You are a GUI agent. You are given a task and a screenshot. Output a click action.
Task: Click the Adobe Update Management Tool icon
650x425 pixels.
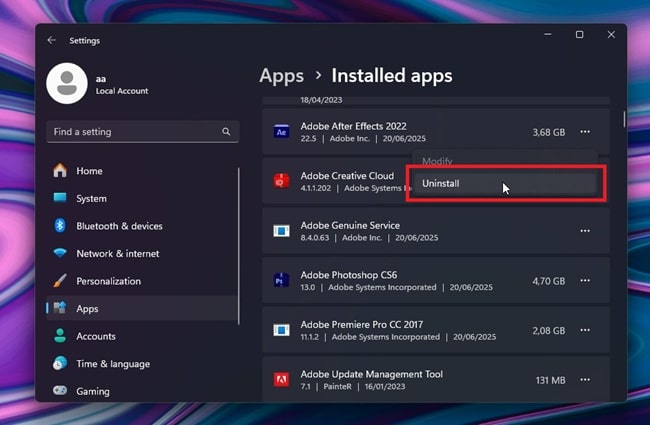(281, 380)
